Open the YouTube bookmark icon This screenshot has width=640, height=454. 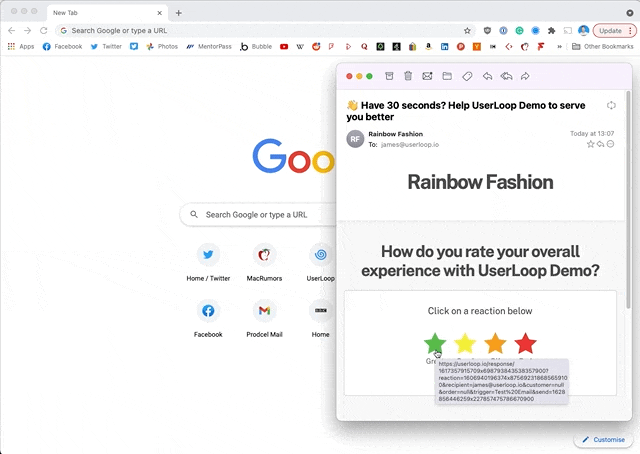click(284, 47)
